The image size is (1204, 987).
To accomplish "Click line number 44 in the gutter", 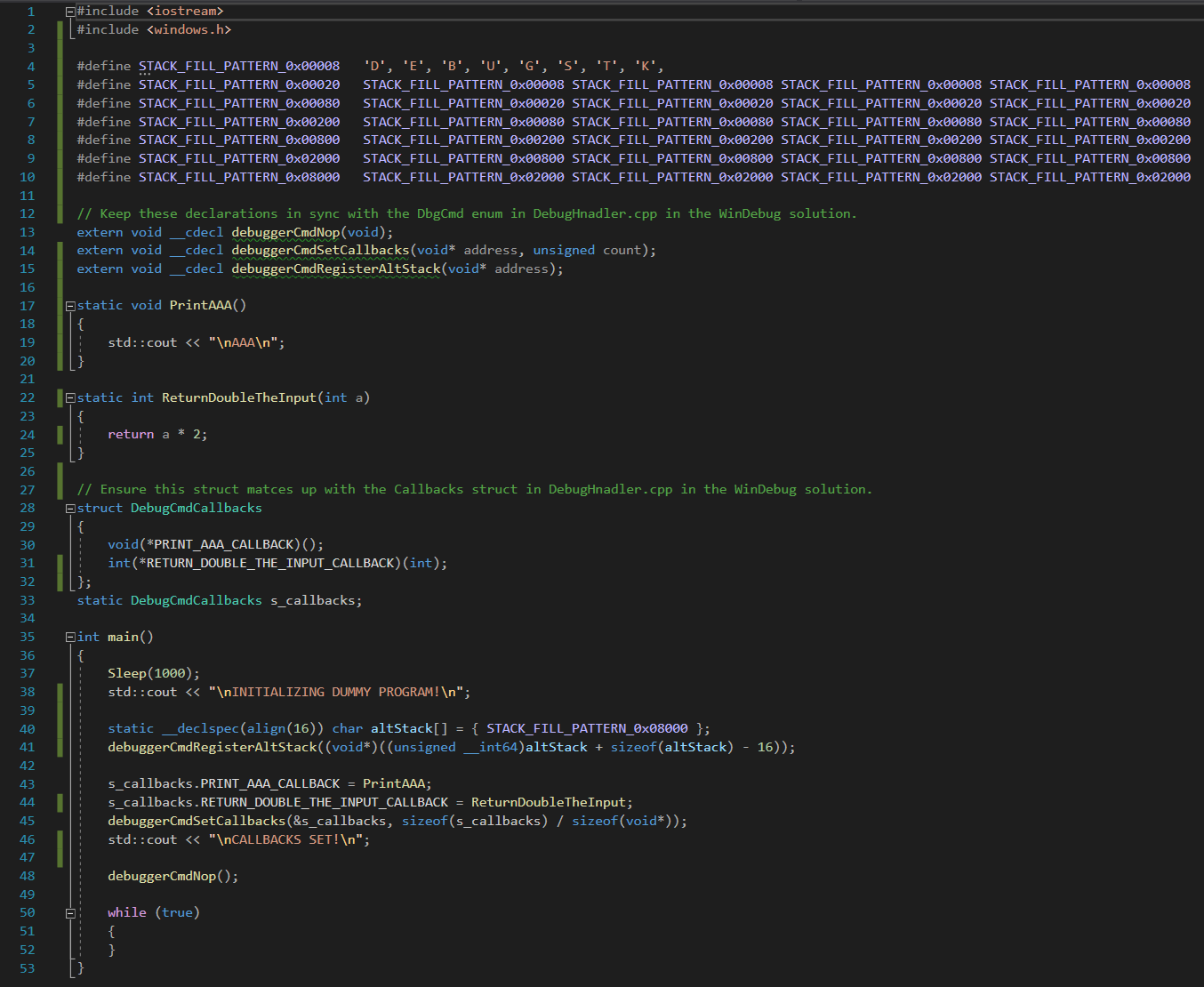I will [27, 802].
